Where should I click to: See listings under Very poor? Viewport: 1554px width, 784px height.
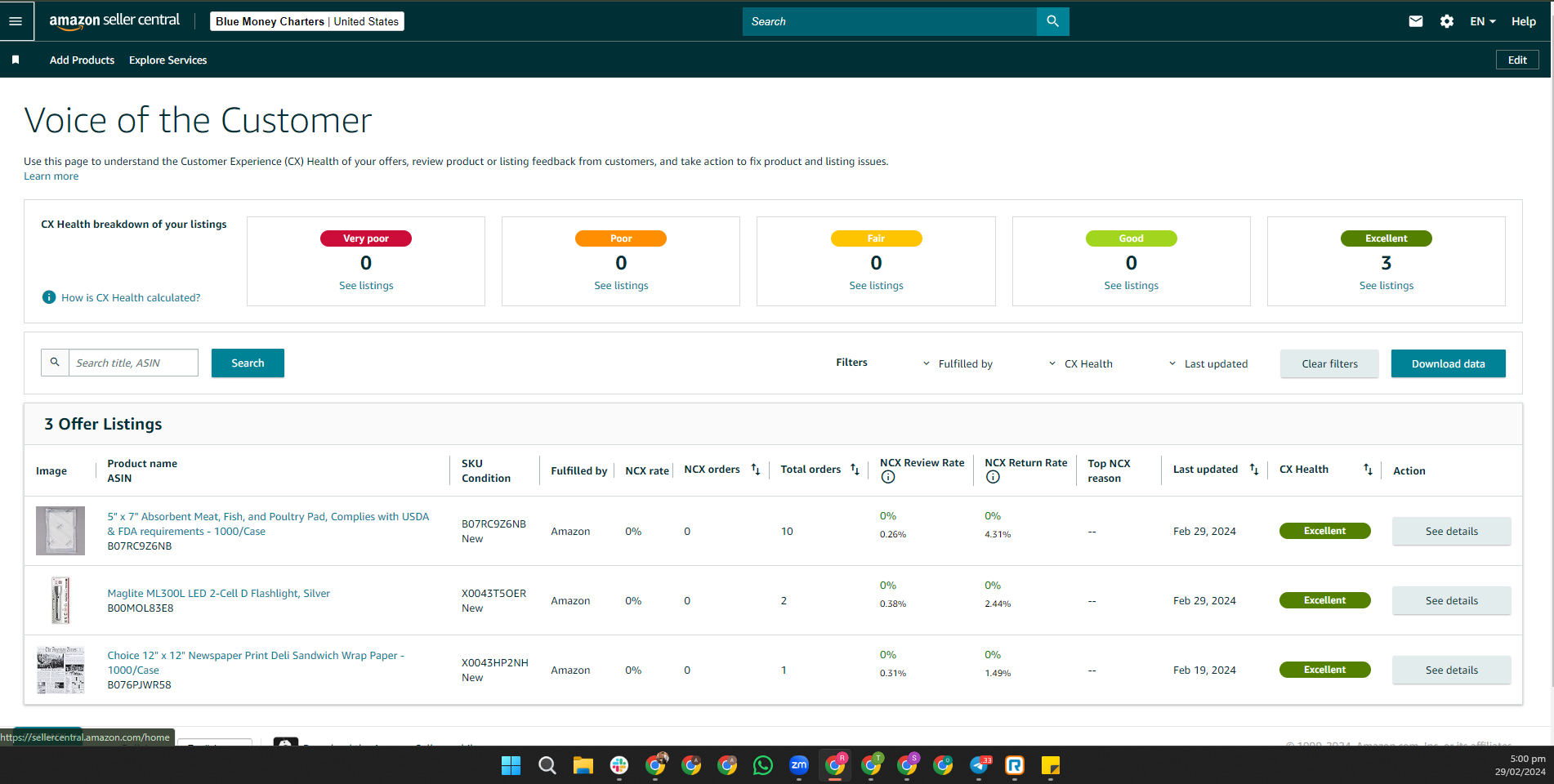pos(366,285)
